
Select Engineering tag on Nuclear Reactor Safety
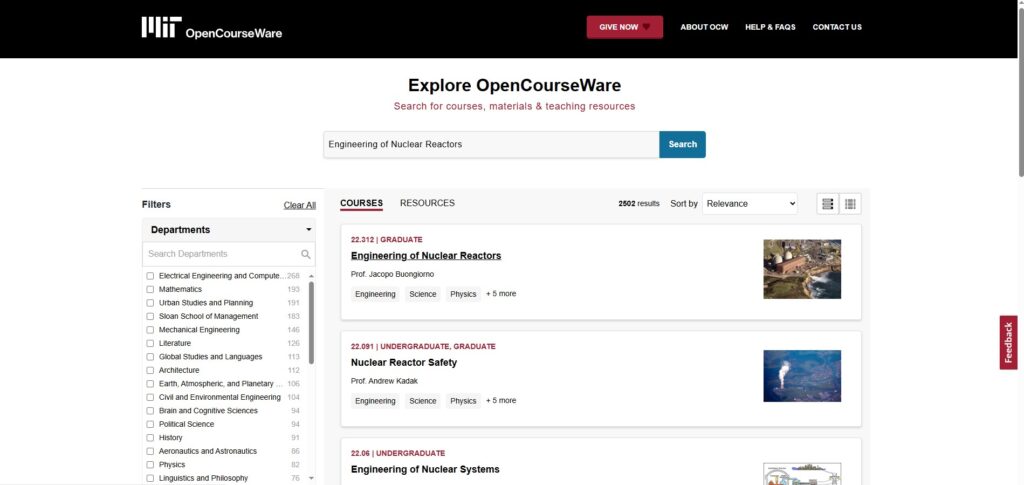(x=375, y=401)
